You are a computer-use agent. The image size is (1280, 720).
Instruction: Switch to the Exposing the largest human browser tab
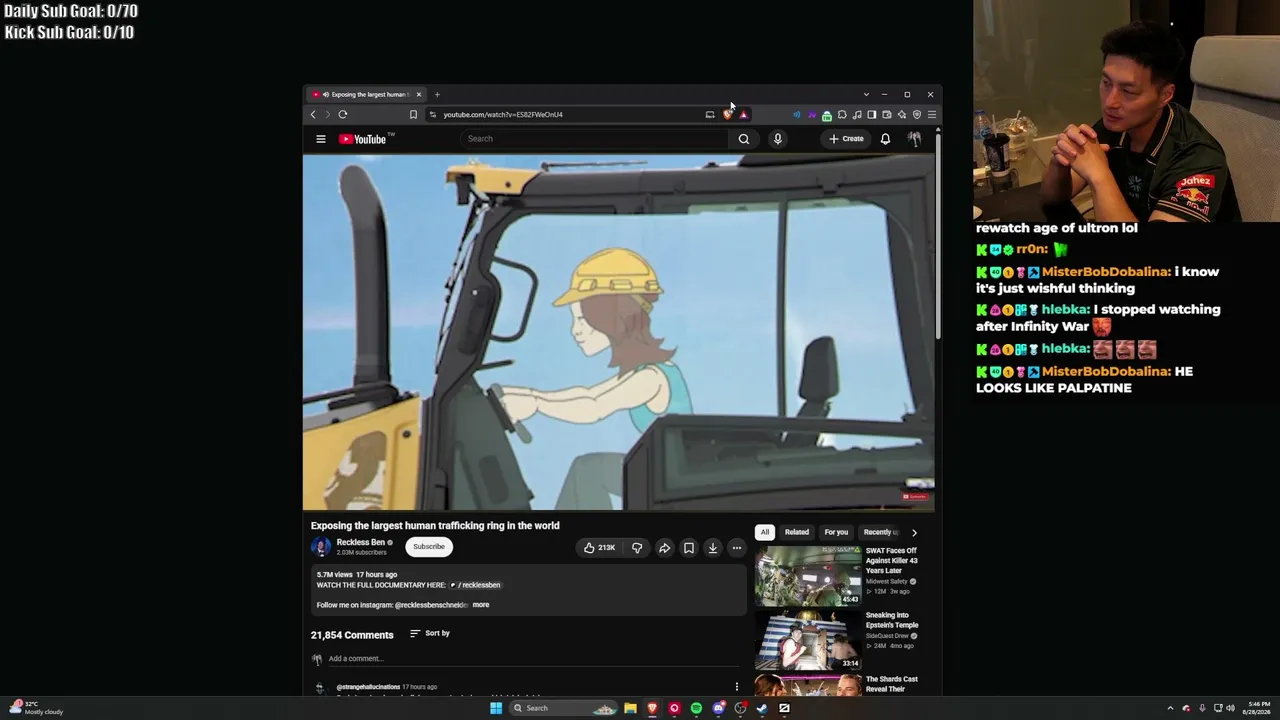(366, 94)
